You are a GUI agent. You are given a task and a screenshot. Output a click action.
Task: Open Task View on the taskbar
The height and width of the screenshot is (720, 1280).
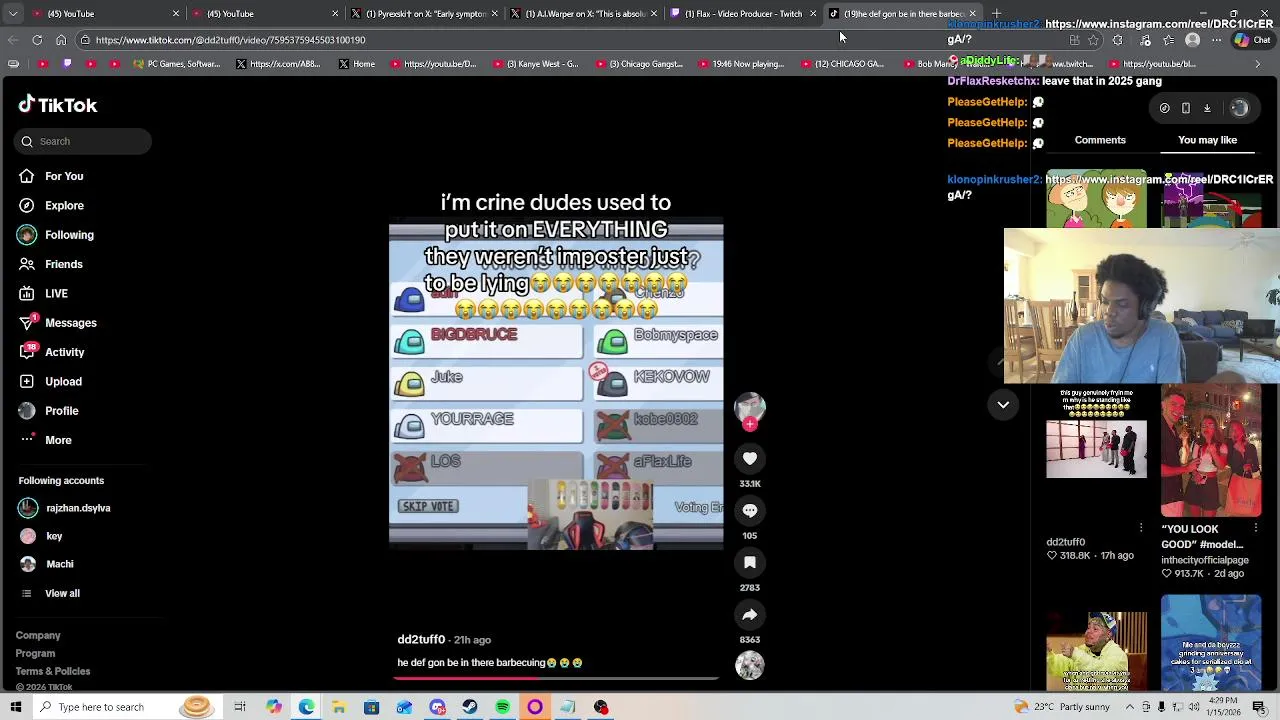[x=240, y=707]
